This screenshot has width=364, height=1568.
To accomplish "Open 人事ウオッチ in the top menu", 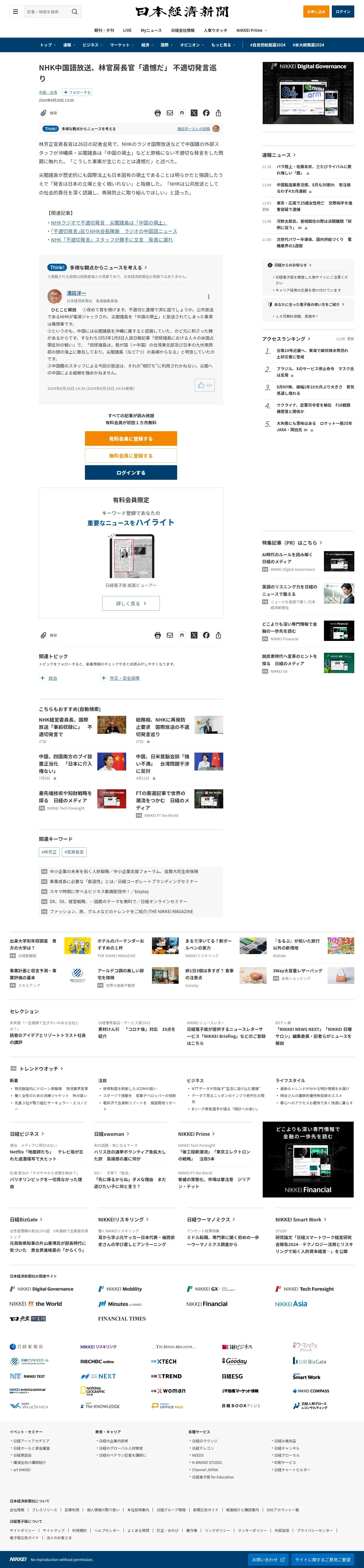I will pos(215,30).
